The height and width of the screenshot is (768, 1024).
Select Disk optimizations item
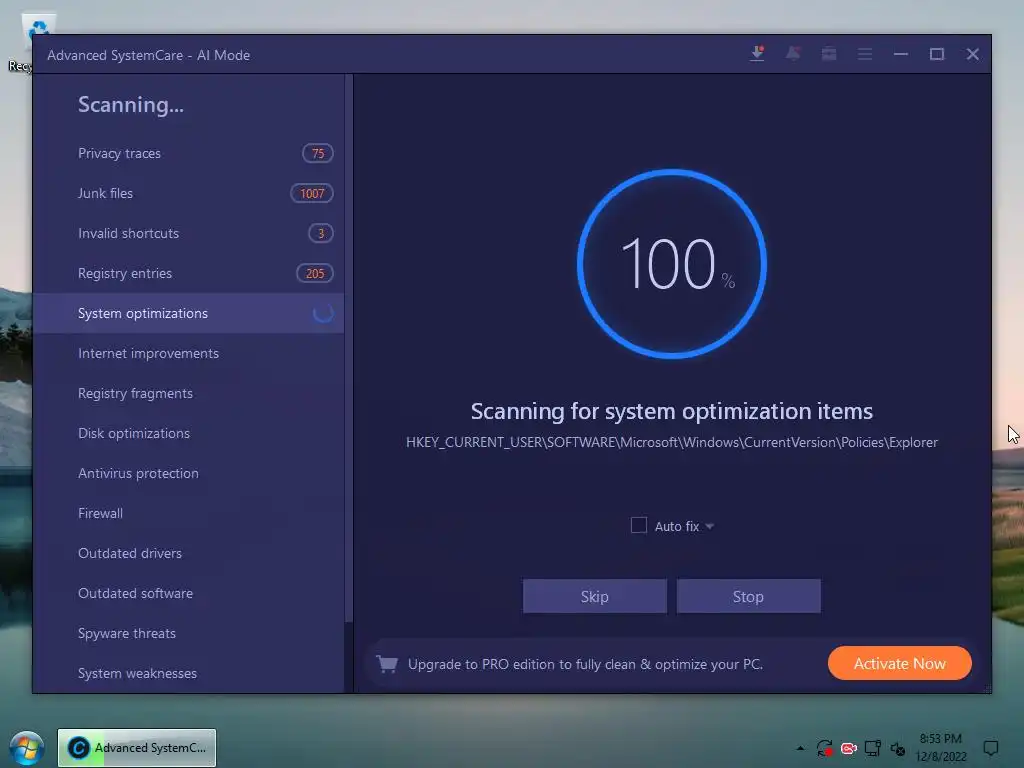tap(188, 433)
